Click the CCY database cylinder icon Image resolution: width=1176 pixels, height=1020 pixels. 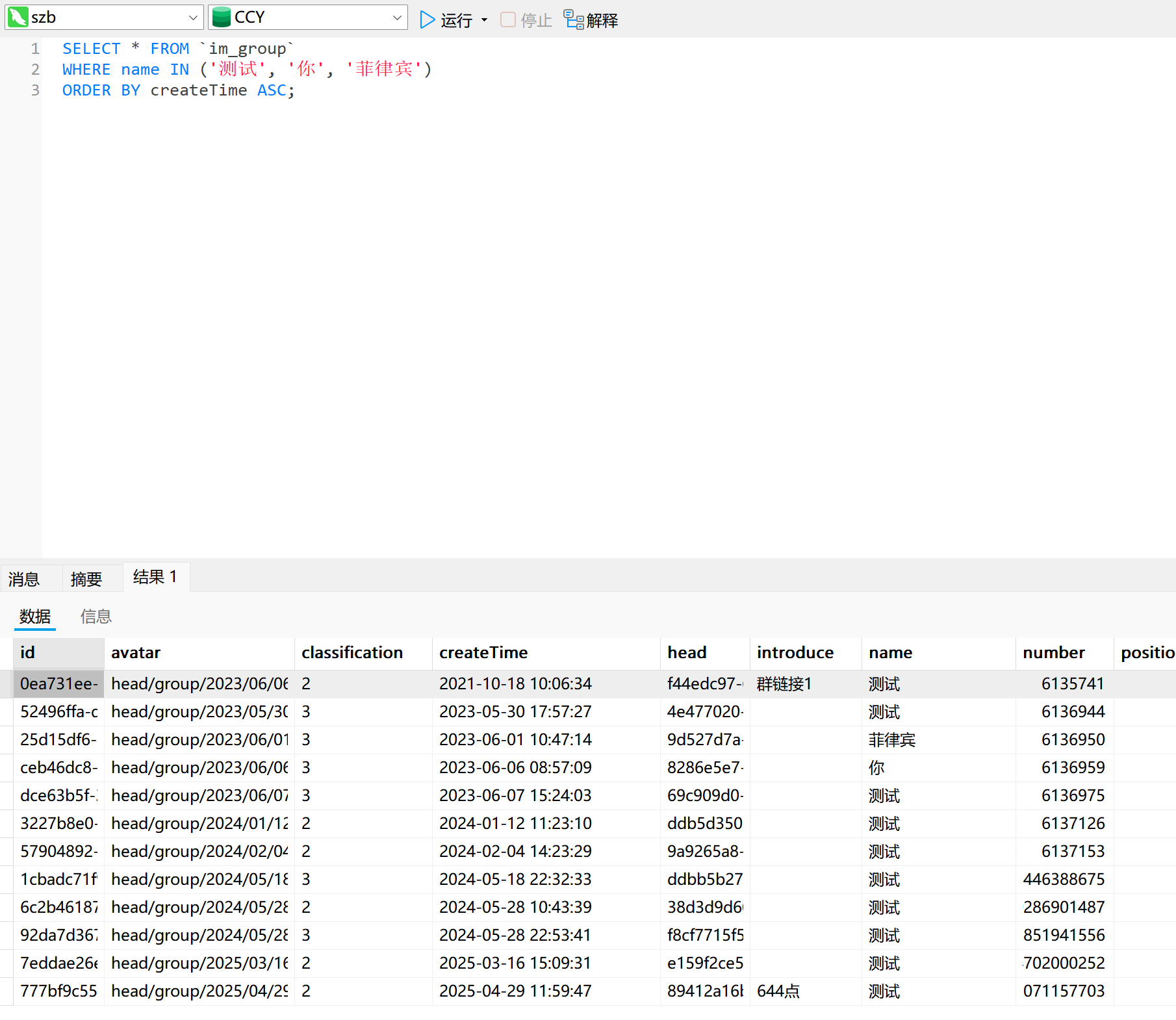coord(222,18)
